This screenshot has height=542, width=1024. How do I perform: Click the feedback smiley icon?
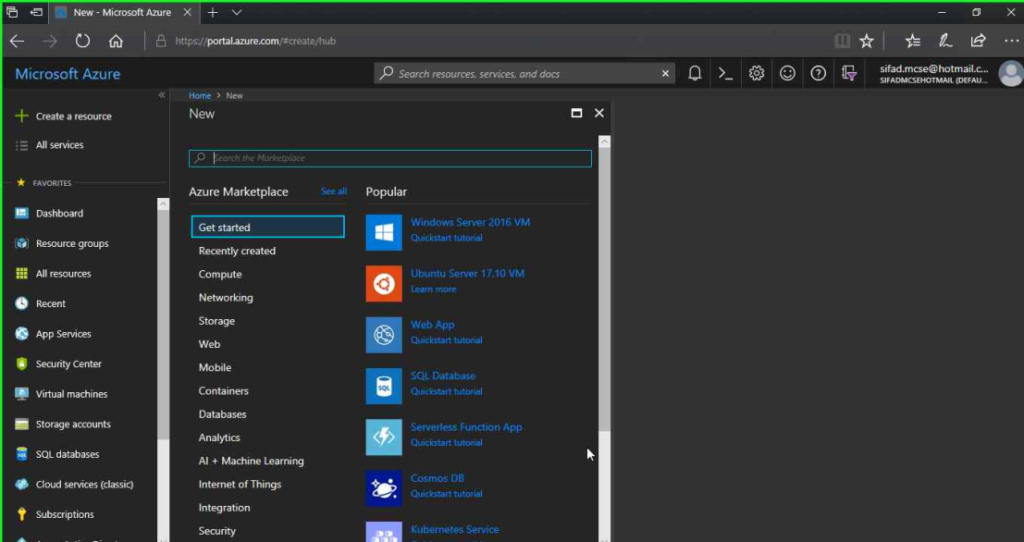pos(788,74)
